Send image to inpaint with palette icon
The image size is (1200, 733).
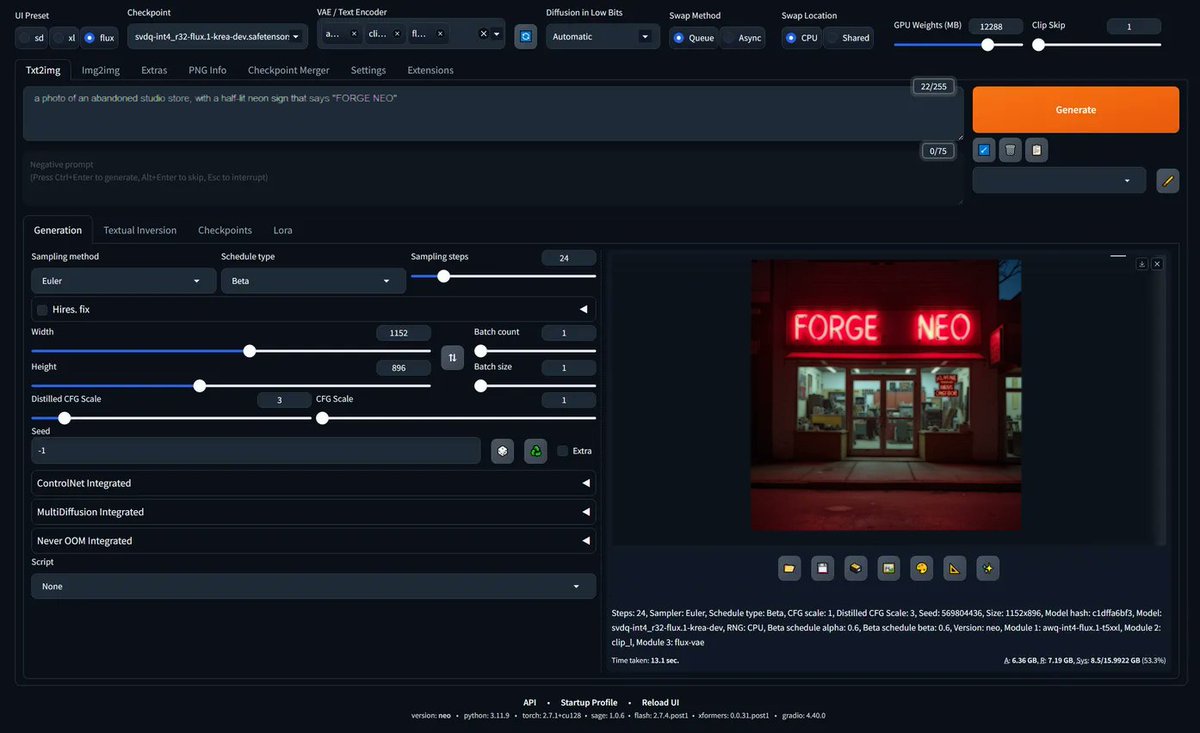tap(922, 568)
